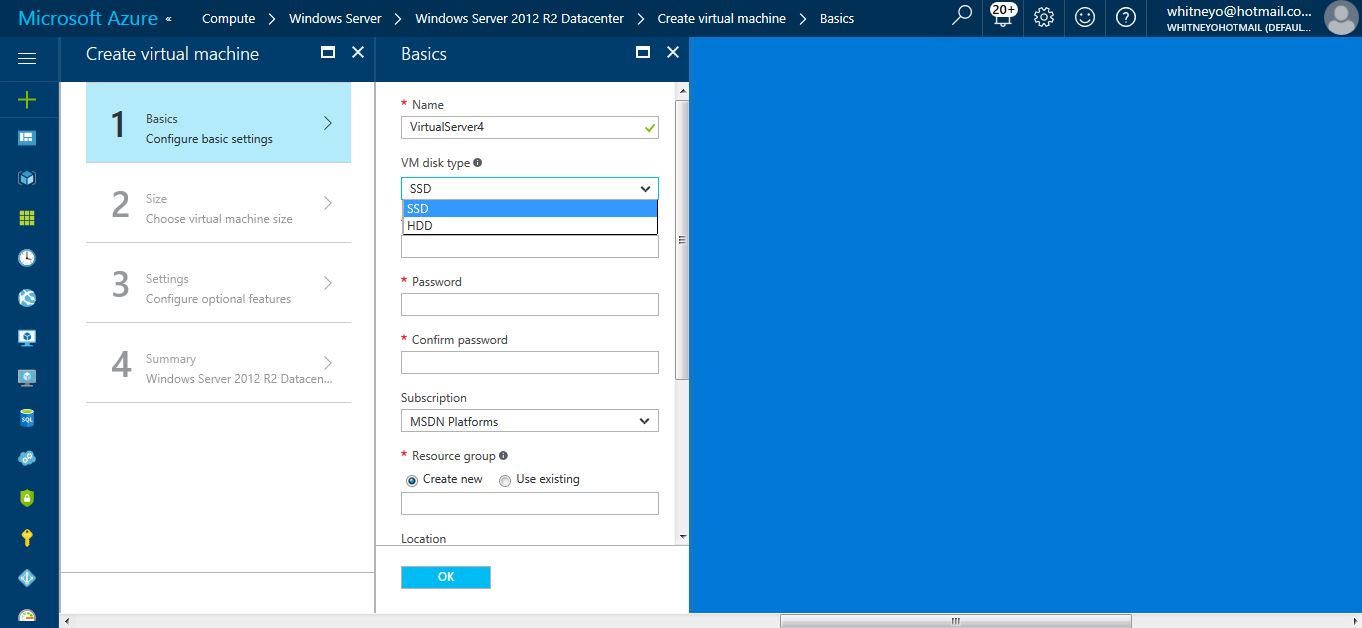The width and height of the screenshot is (1362, 628).
Task: Maximize the Basics blade
Action: (x=643, y=52)
